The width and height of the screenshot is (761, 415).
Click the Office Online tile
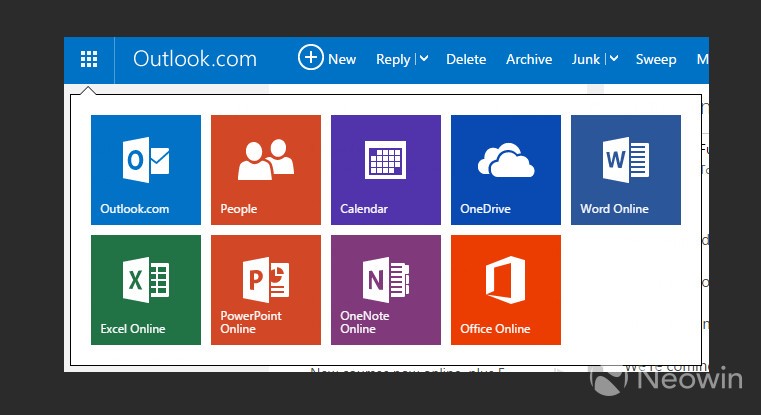(x=506, y=290)
